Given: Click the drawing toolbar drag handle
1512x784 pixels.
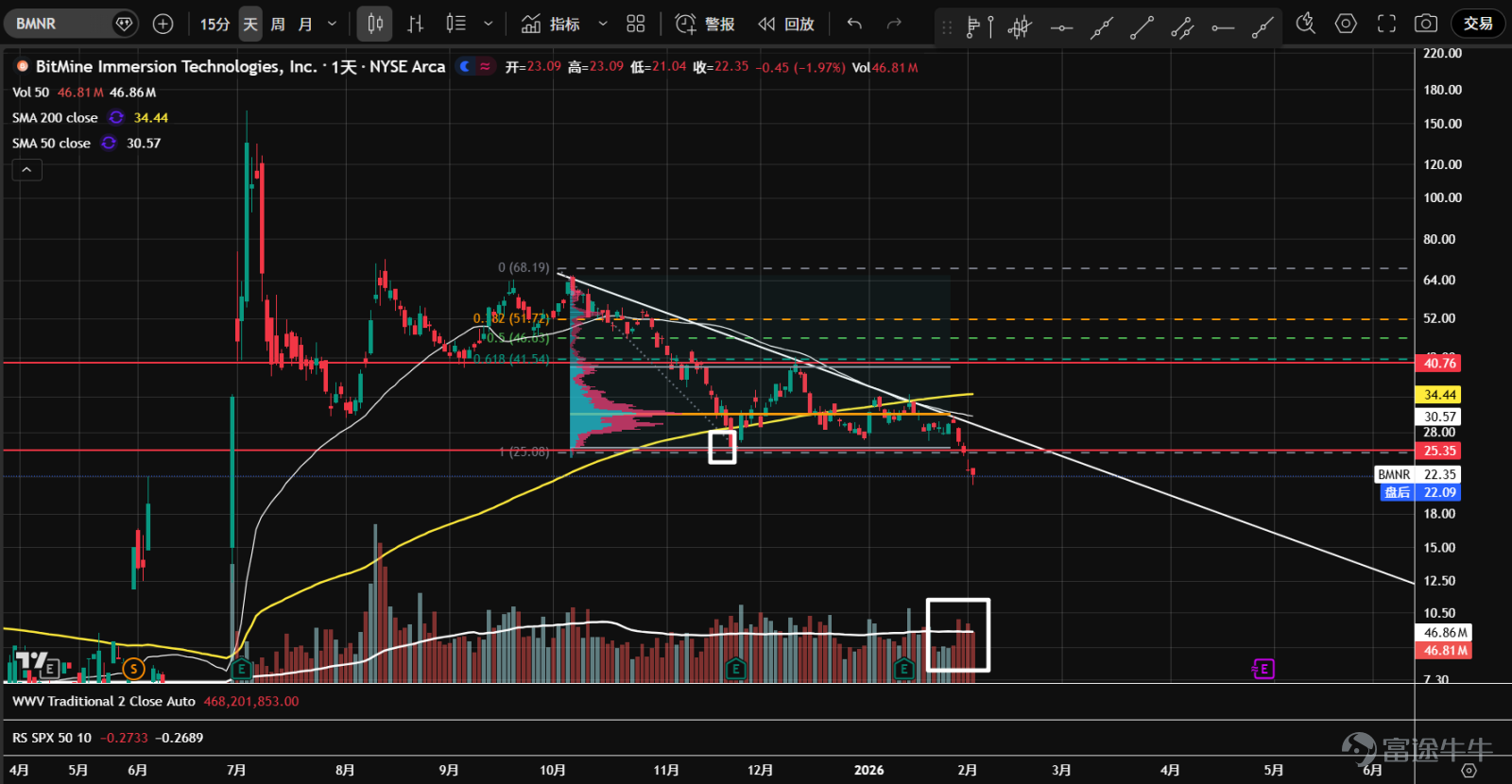Looking at the screenshot, I should 947,27.
